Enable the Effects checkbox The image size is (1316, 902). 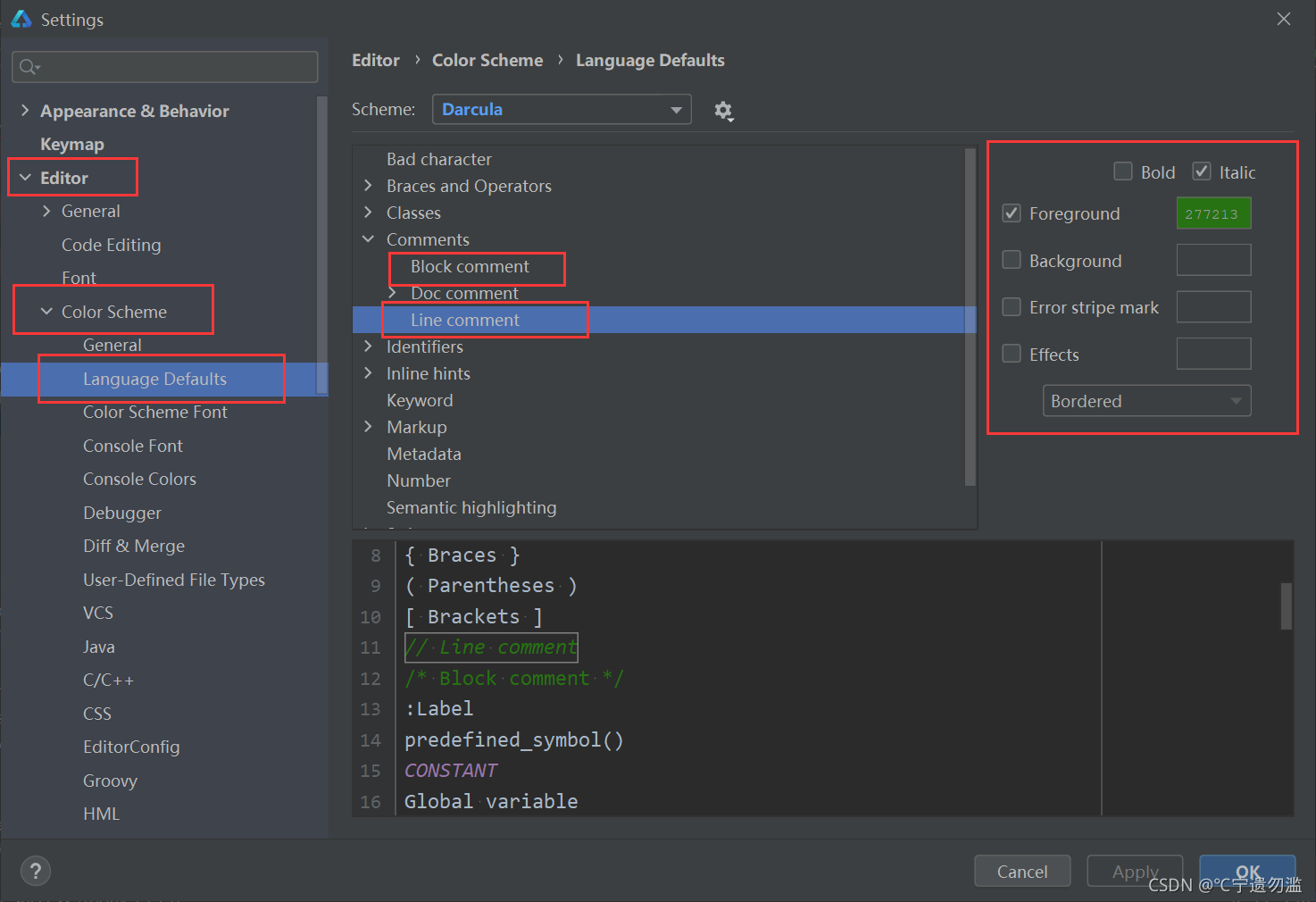(1011, 353)
